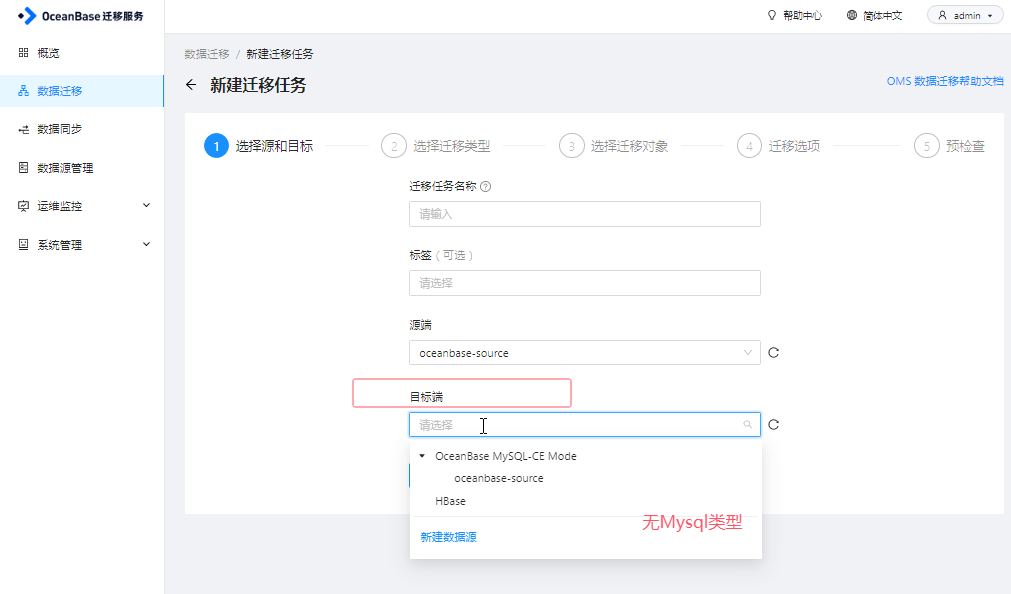Click the 数据源管理 sidebar icon
The image size is (1011, 594).
pos(23,168)
